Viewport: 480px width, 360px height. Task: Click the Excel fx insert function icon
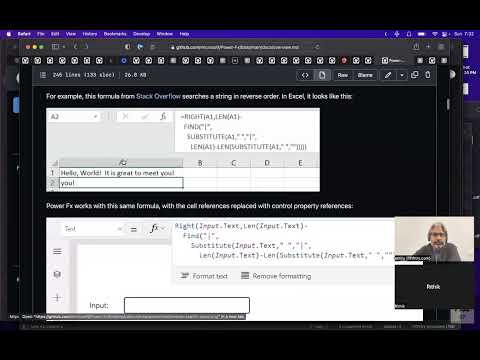click(x=163, y=116)
